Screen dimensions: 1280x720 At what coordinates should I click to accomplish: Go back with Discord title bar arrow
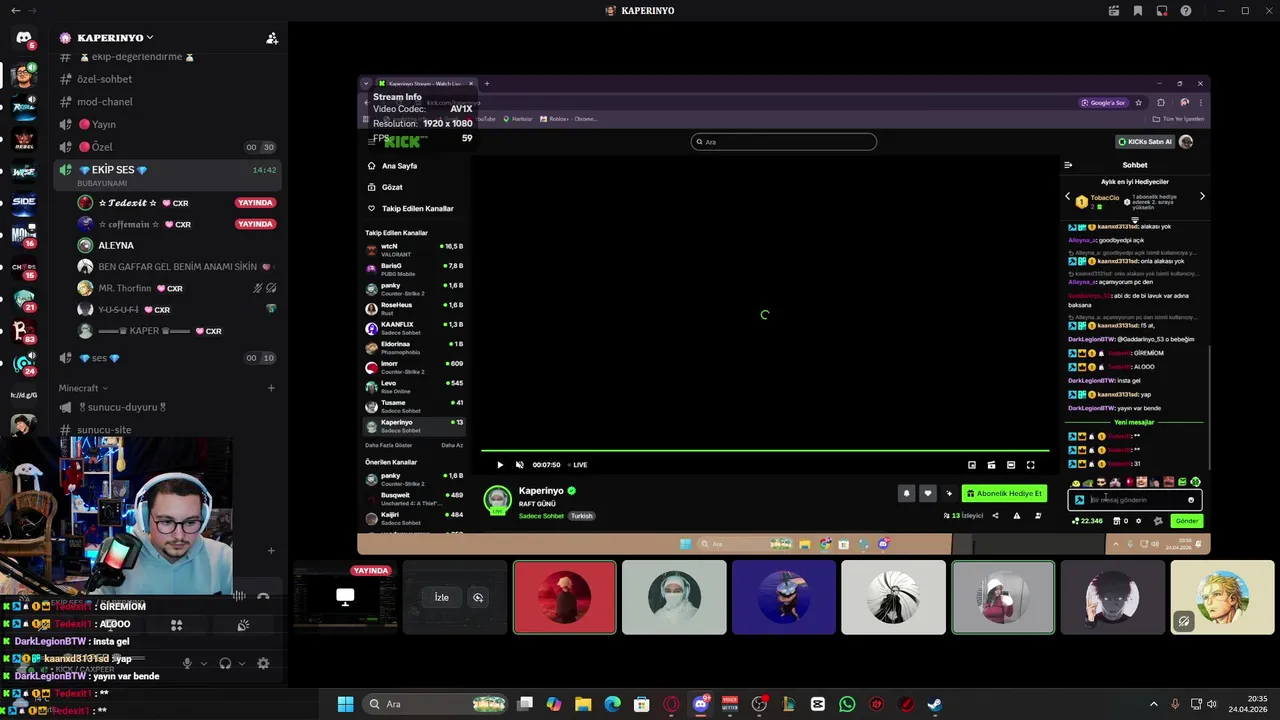coord(15,11)
